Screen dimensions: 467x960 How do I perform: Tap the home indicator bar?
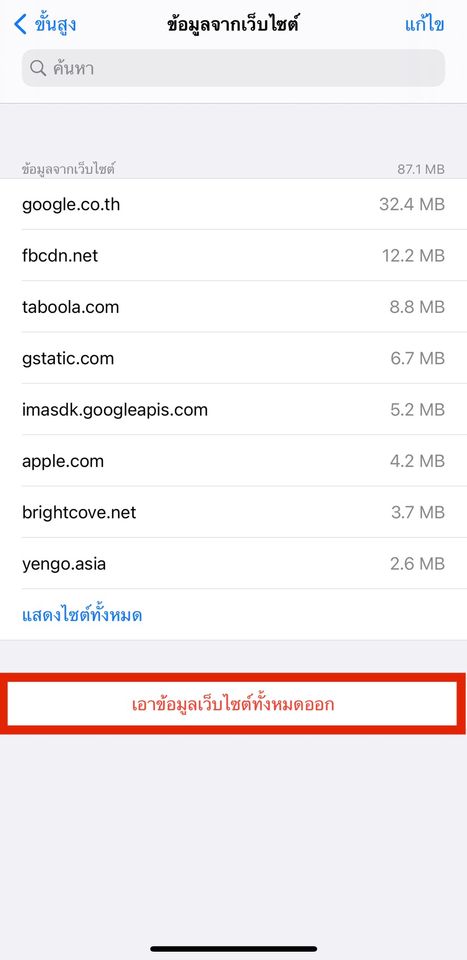pos(234,948)
